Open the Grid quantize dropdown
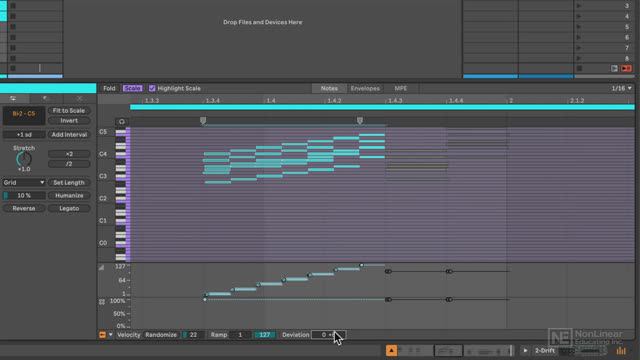Image resolution: width=640 pixels, height=360 pixels. (x=24, y=182)
